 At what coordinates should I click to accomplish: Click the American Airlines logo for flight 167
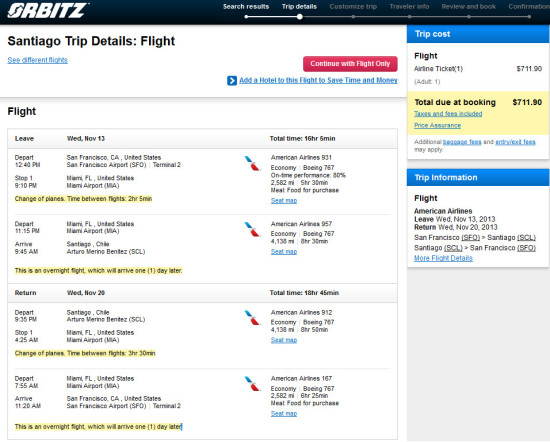(x=252, y=384)
